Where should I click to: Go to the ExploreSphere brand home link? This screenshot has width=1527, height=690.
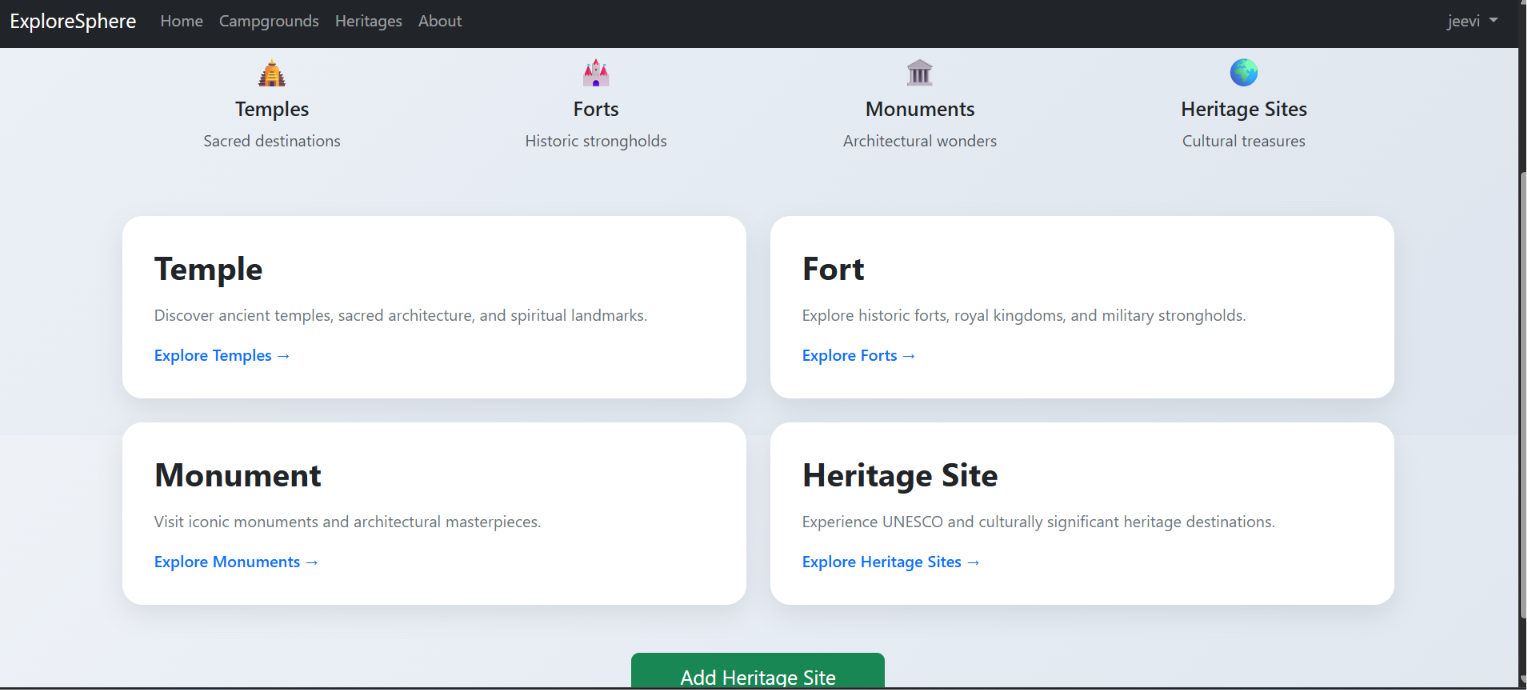(73, 21)
